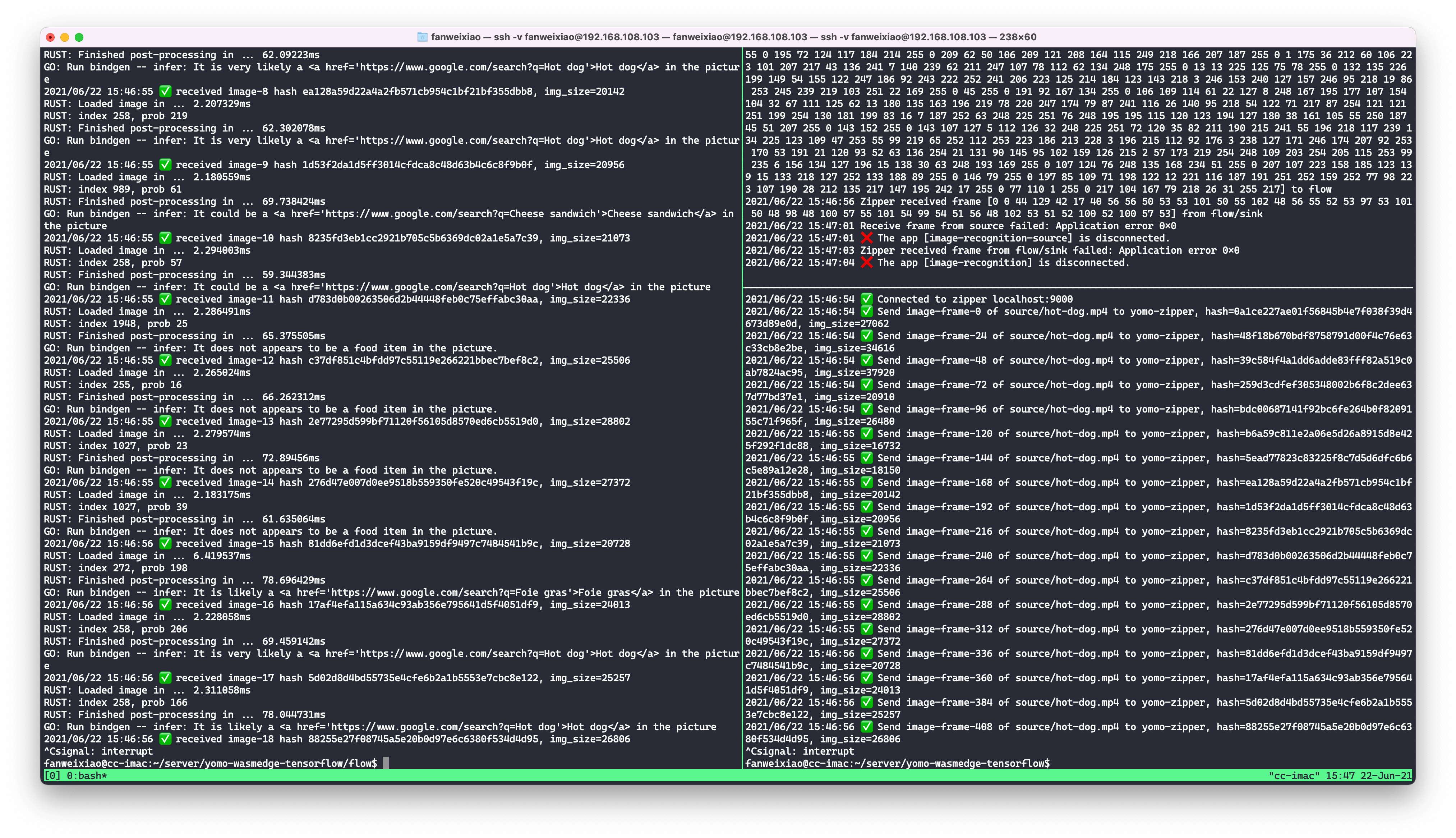The height and width of the screenshot is (838, 1456).
Task: Click the green checkmark beside received image-14
Action: coord(165,482)
